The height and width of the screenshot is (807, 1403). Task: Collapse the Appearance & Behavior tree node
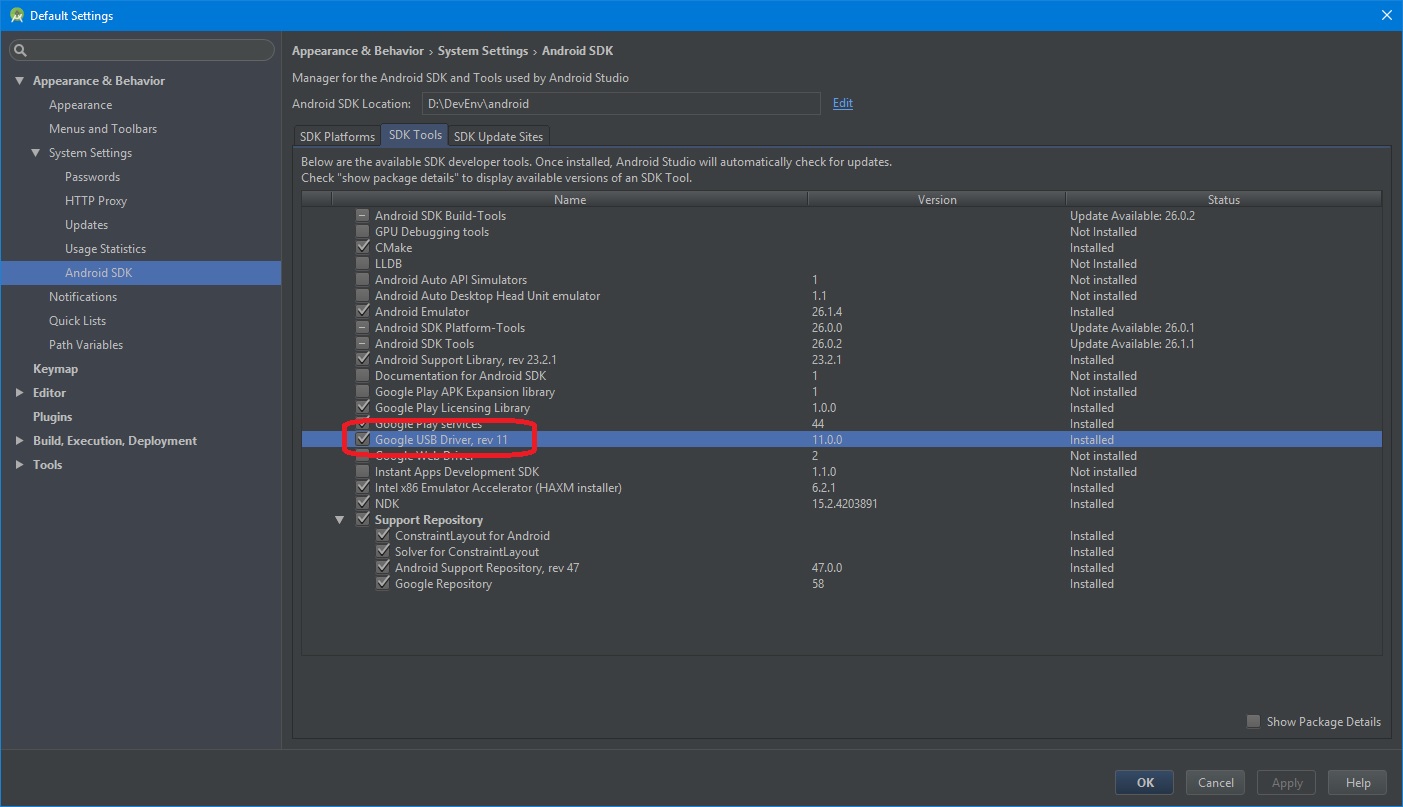[x=19, y=81]
